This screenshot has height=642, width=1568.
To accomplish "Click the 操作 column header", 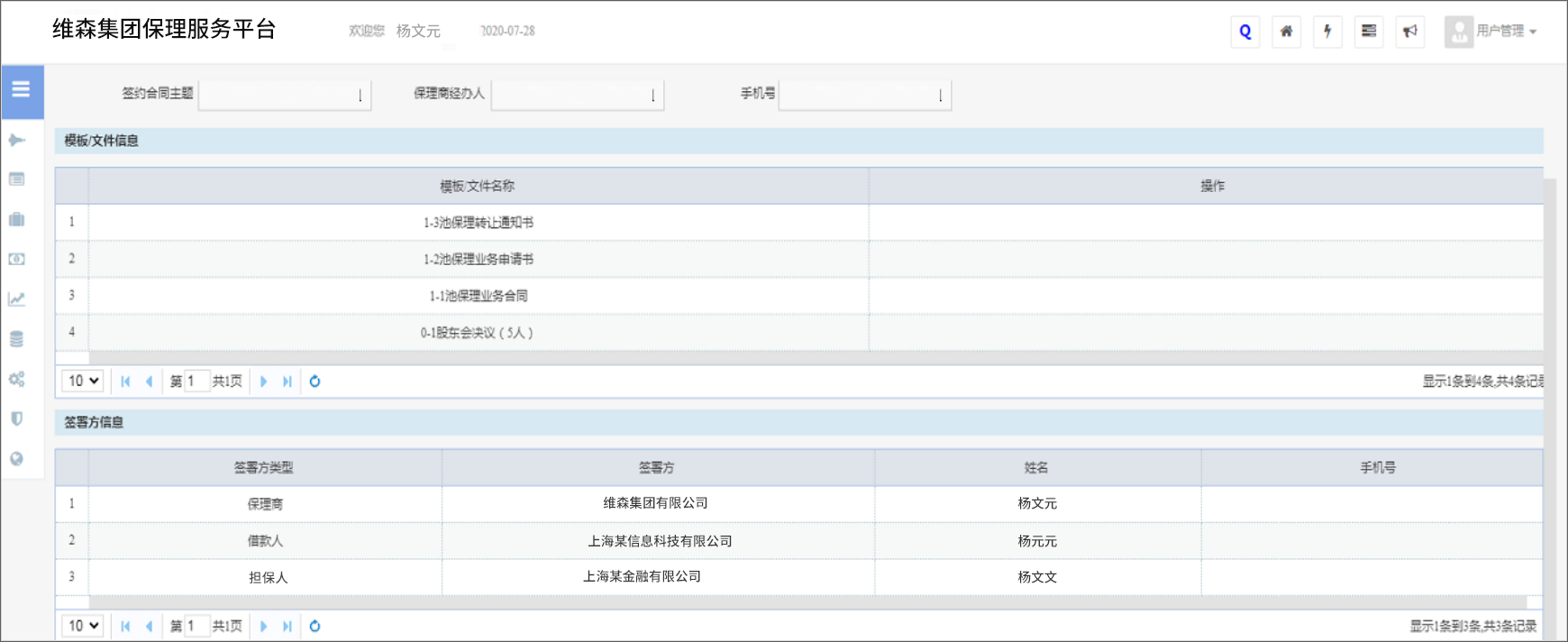I will pos(1207,186).
